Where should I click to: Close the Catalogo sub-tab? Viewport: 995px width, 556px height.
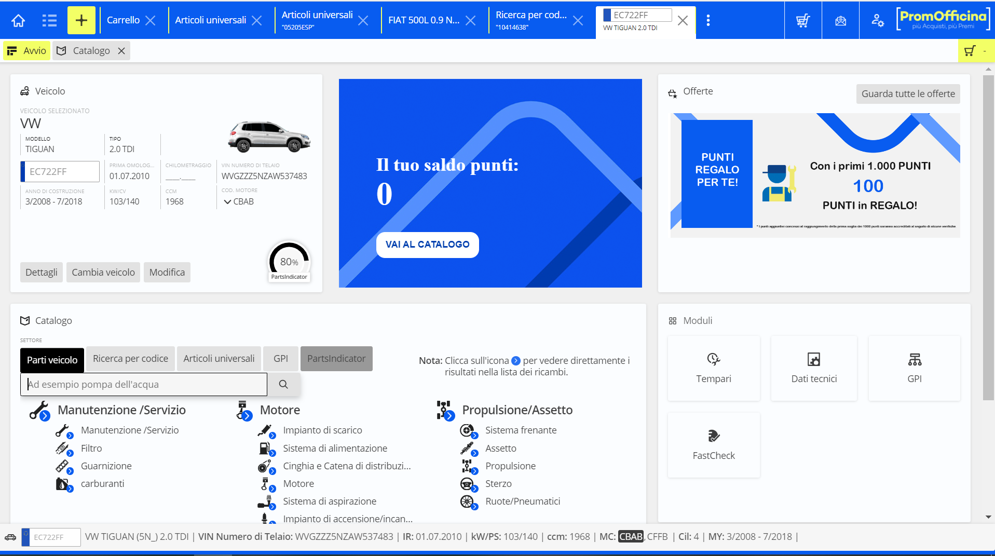121,51
